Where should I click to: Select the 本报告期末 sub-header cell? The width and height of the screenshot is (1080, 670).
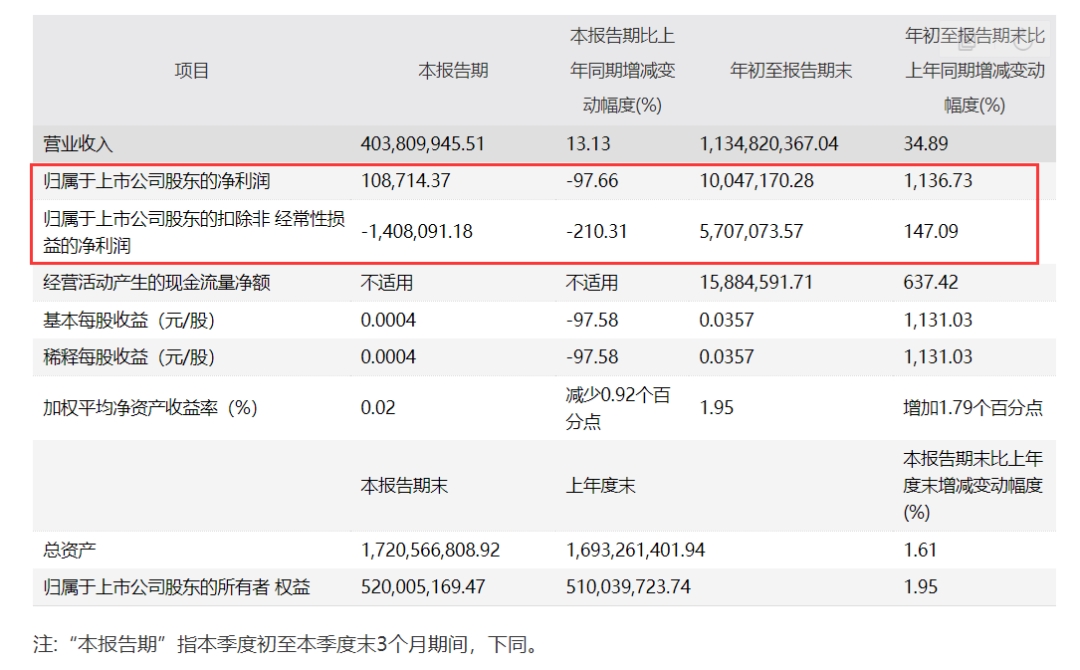pos(404,486)
